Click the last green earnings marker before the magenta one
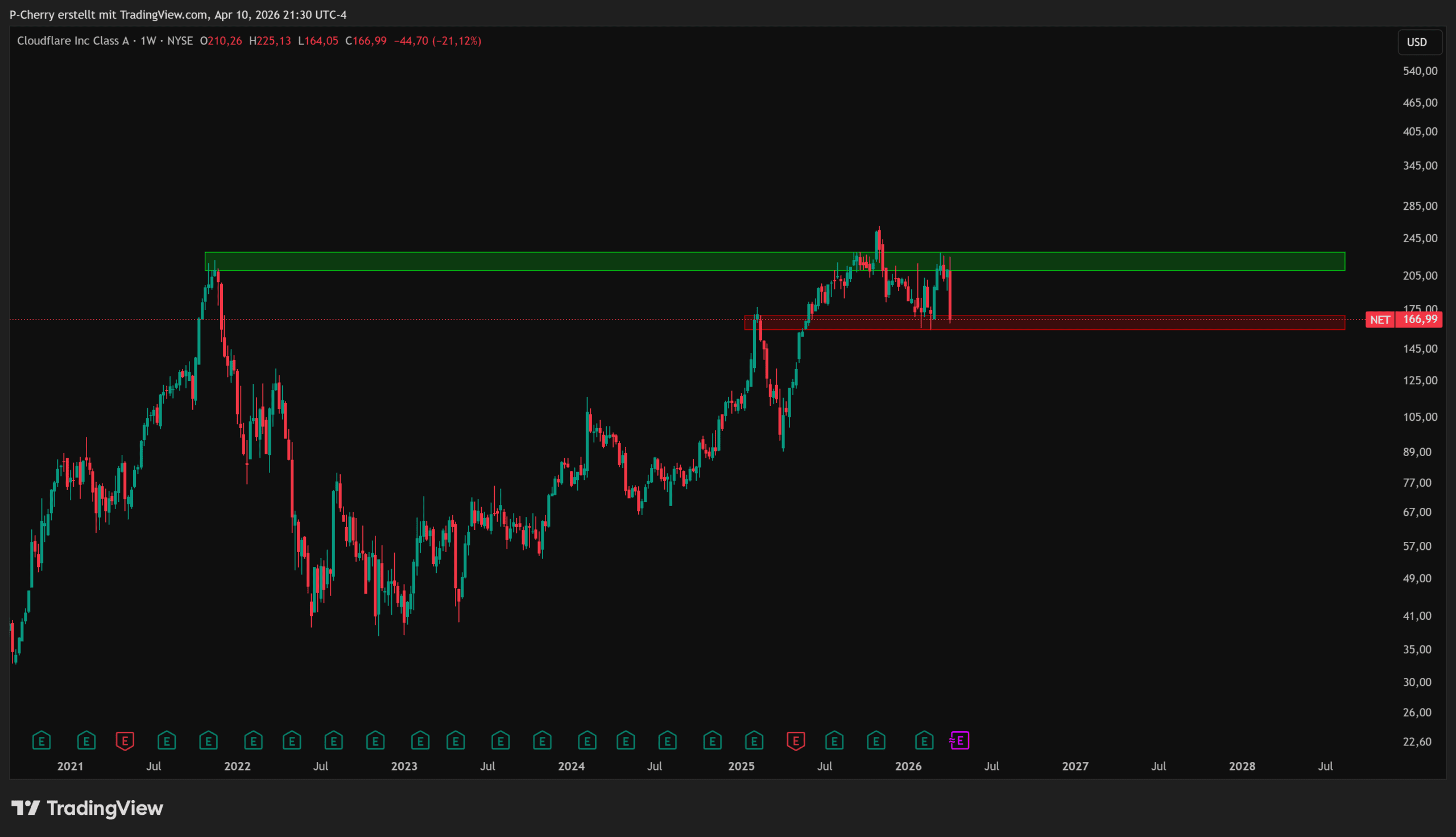Screen dimensions: 1456x837 tap(924, 740)
